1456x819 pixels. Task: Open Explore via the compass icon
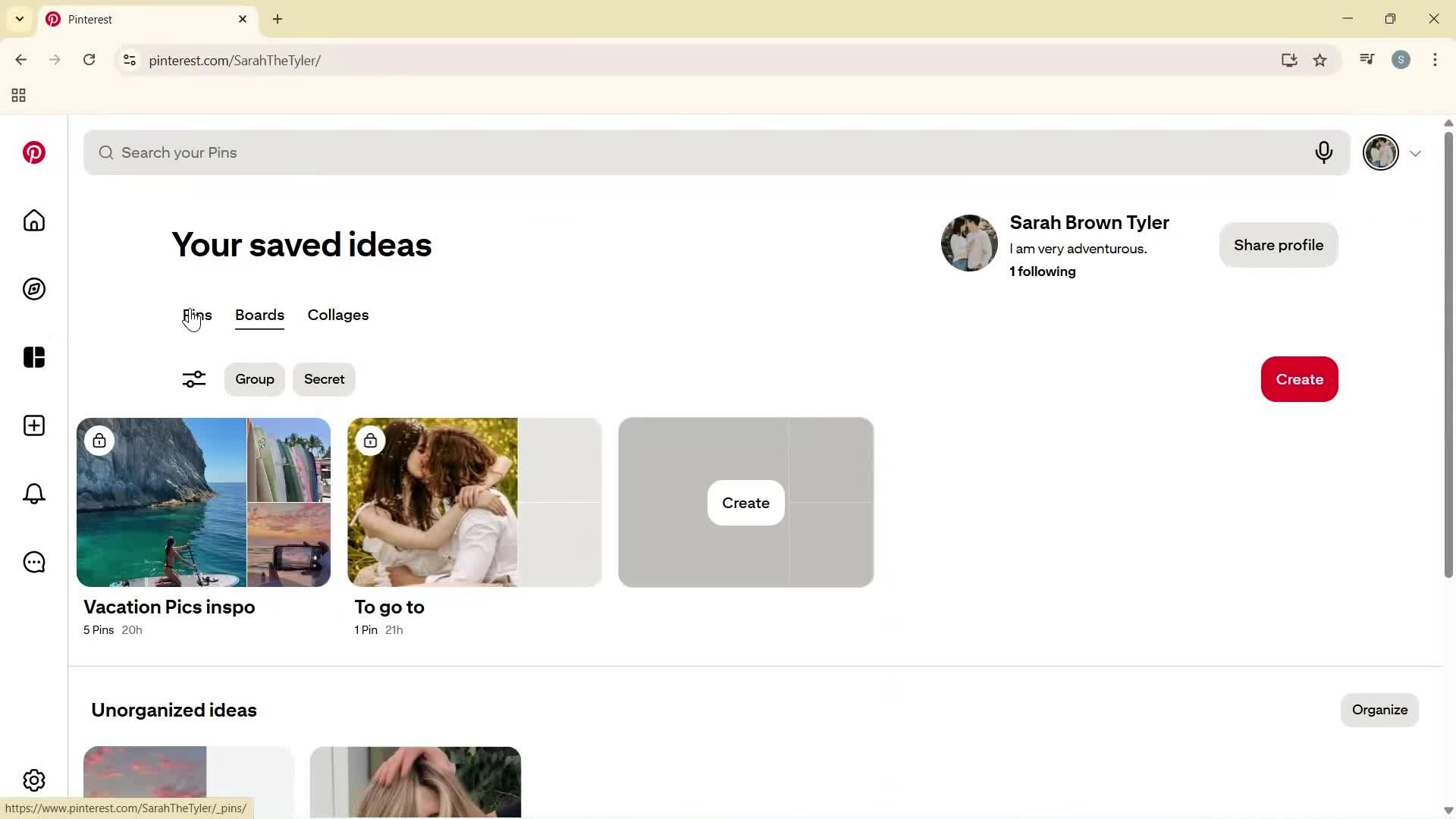[x=34, y=289]
